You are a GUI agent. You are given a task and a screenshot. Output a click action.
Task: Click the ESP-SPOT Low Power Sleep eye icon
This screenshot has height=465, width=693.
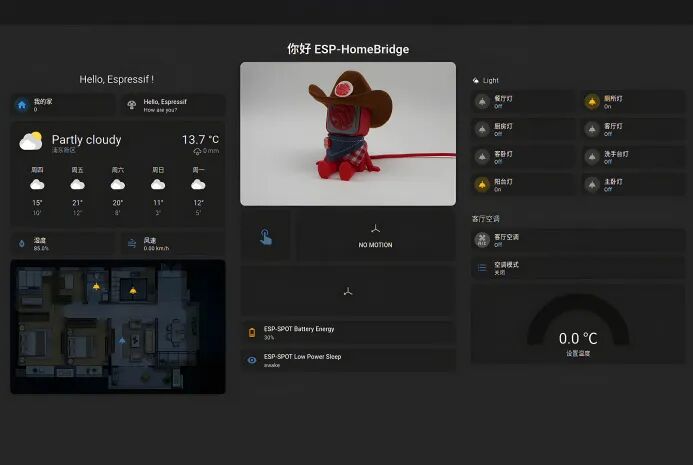click(252, 360)
